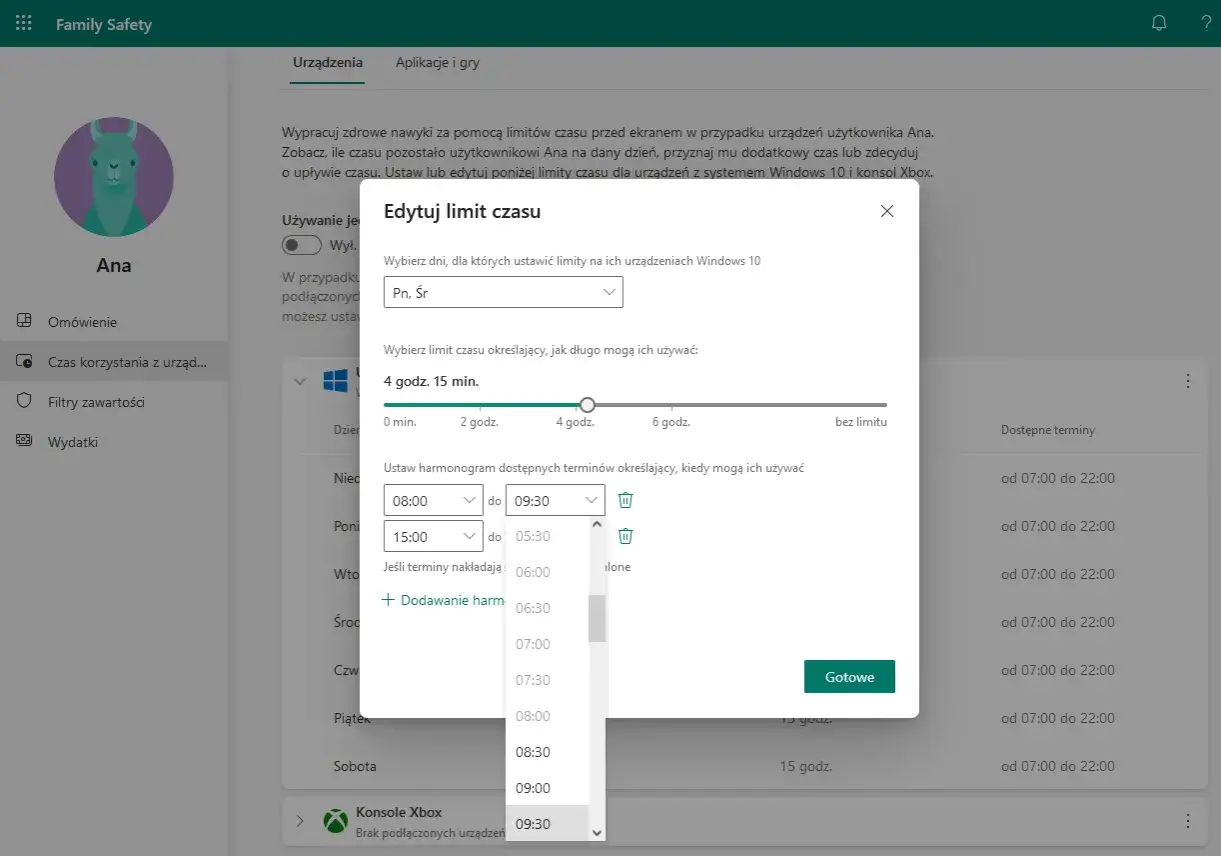Image resolution: width=1221 pixels, height=856 pixels.
Task: Click the help question mark icon
Action: 1206,24
